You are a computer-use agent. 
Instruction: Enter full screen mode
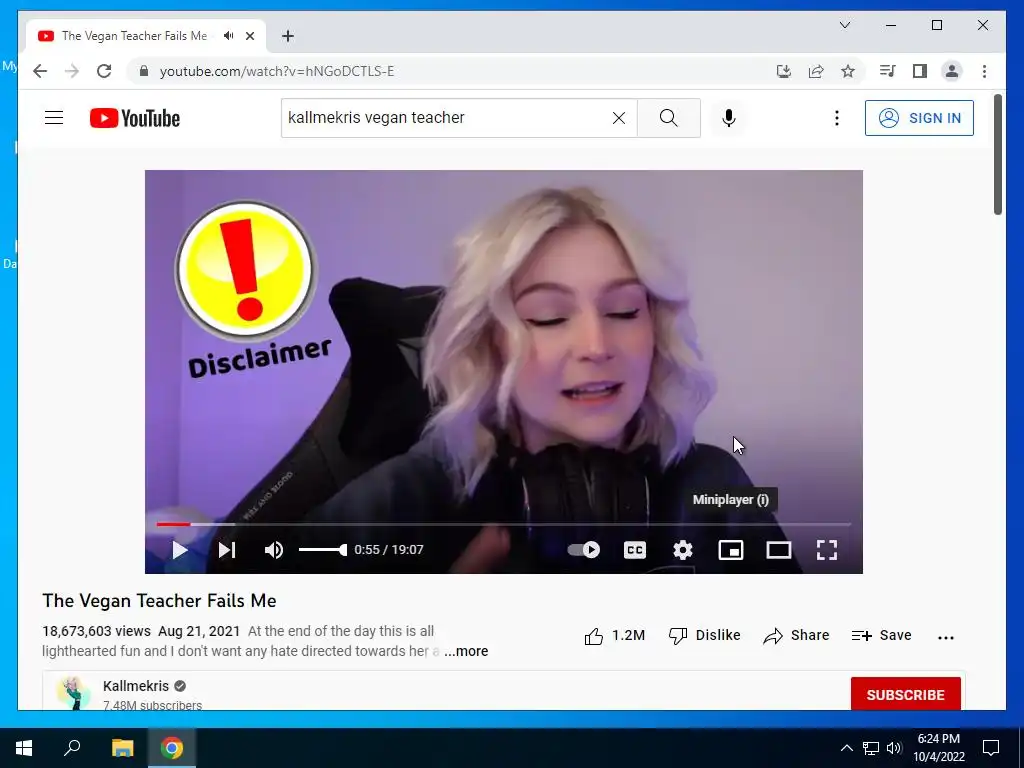click(827, 550)
